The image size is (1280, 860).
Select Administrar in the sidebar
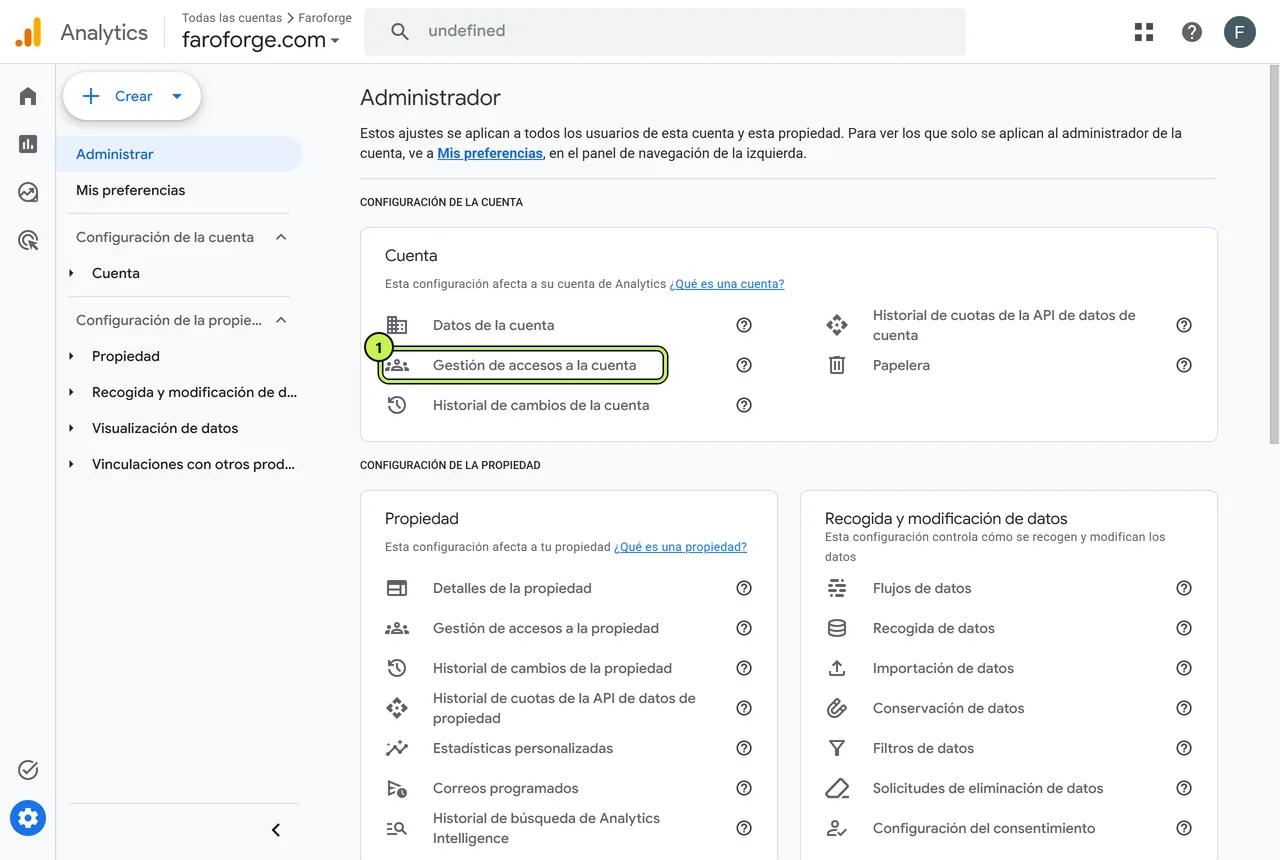[x=179, y=154]
